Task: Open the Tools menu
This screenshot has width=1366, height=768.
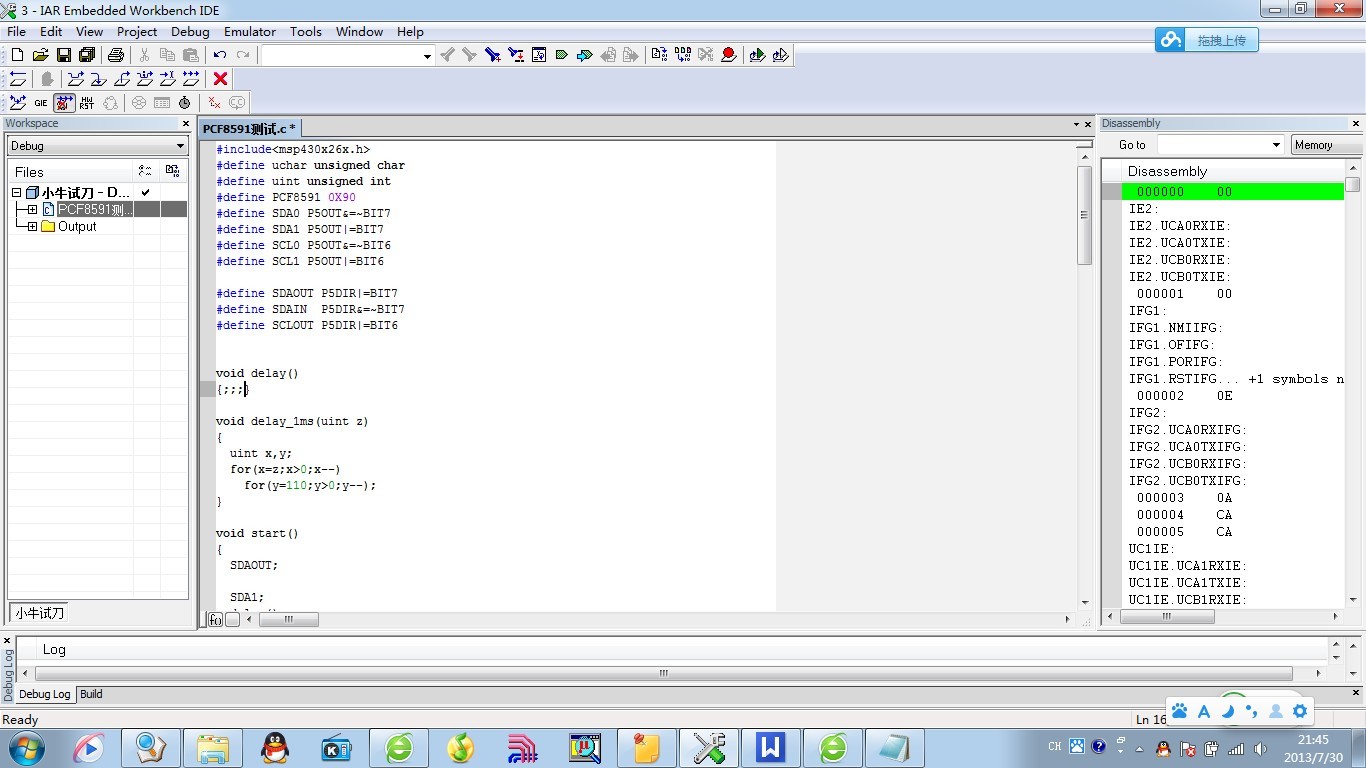Action: (306, 31)
